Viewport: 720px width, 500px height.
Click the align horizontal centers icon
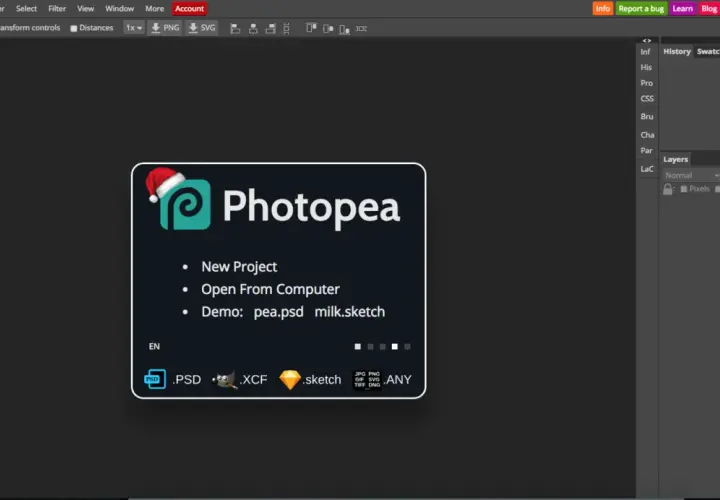253,28
